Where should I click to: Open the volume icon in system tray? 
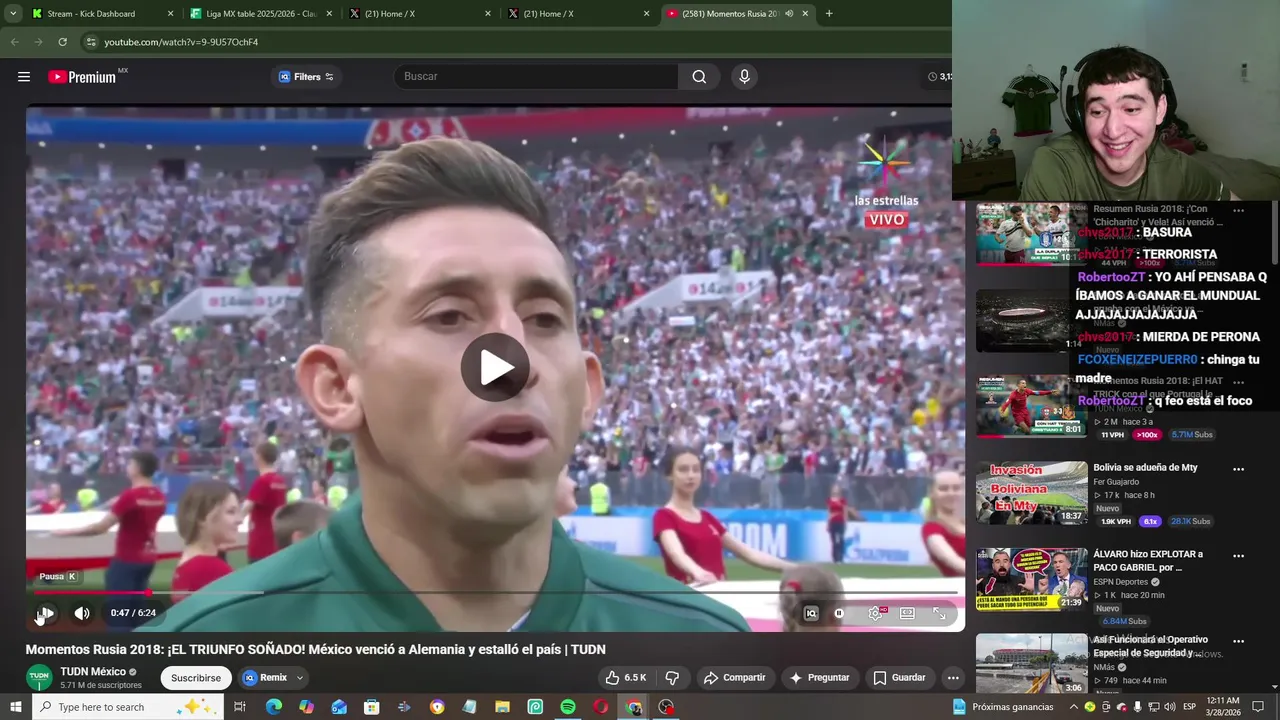[1169, 707]
